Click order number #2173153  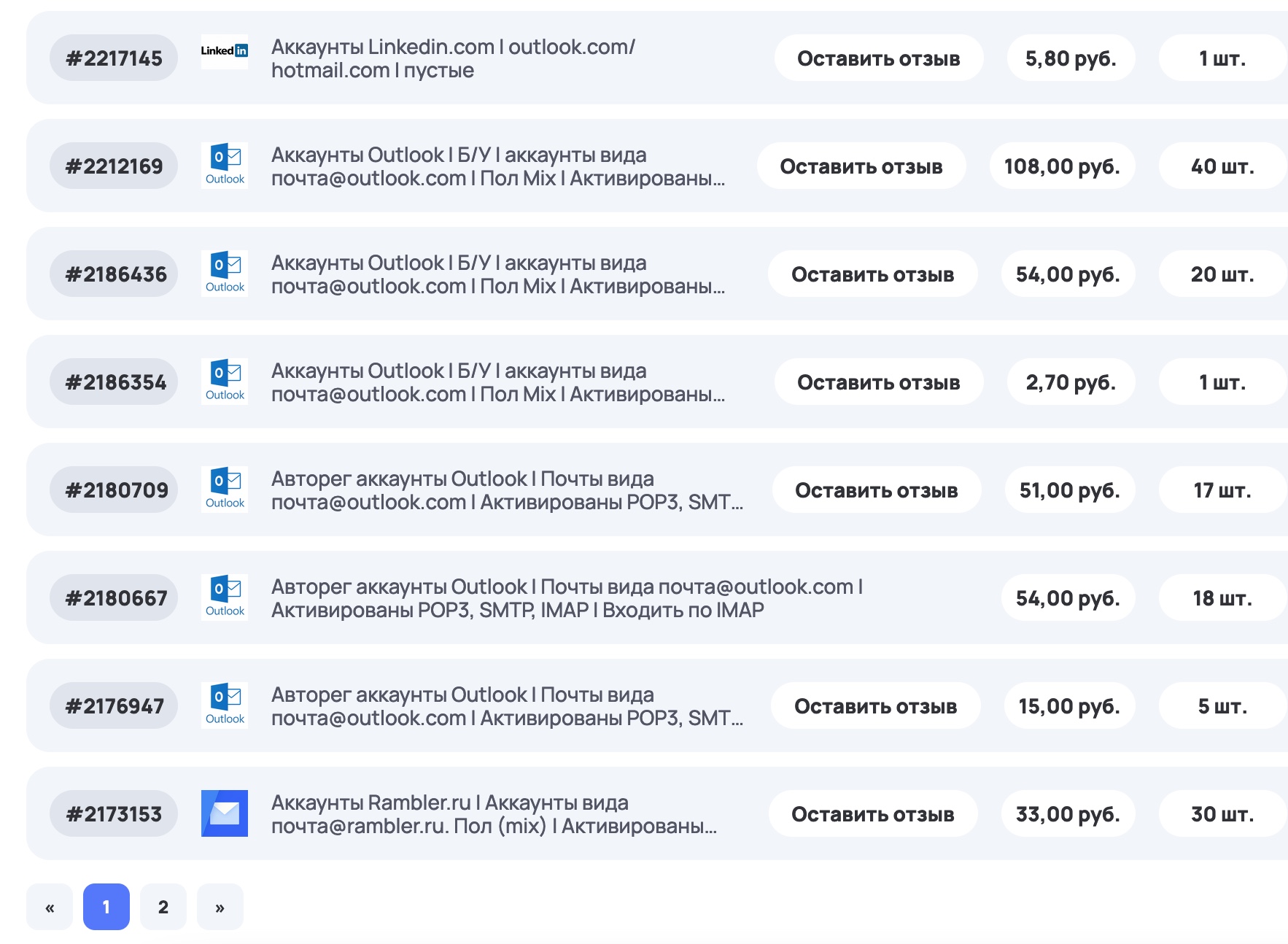tap(114, 813)
